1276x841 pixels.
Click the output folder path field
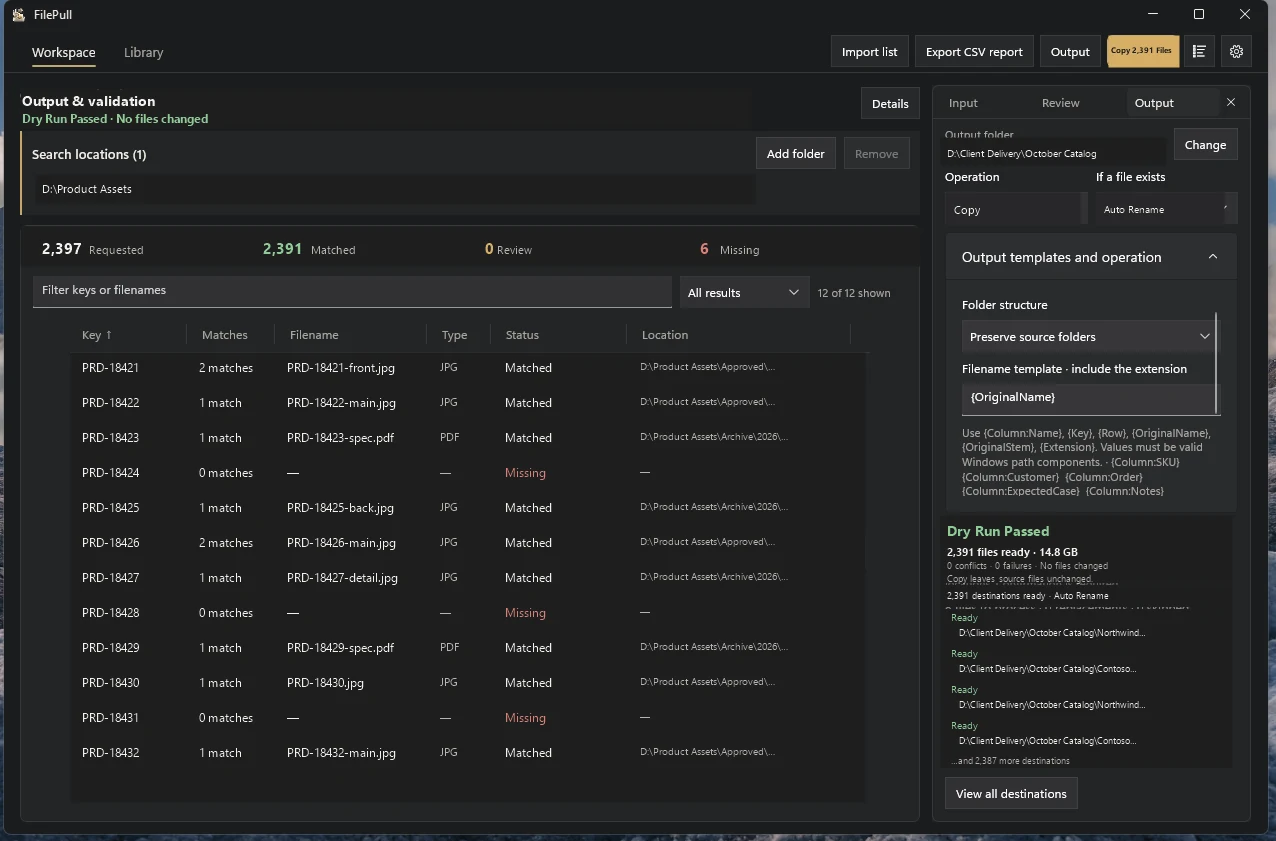click(1055, 153)
